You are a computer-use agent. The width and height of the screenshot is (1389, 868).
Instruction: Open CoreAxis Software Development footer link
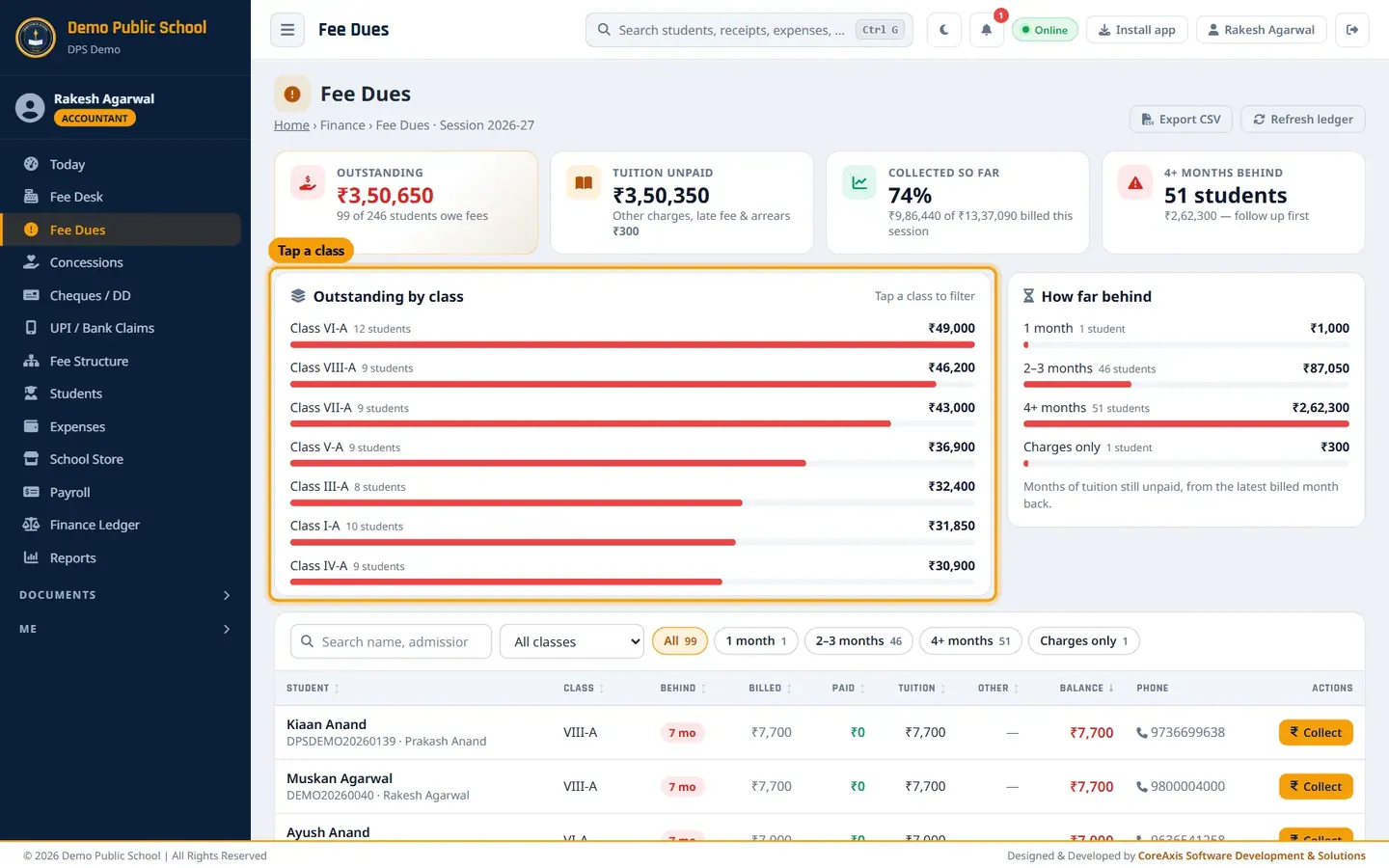(1251, 855)
